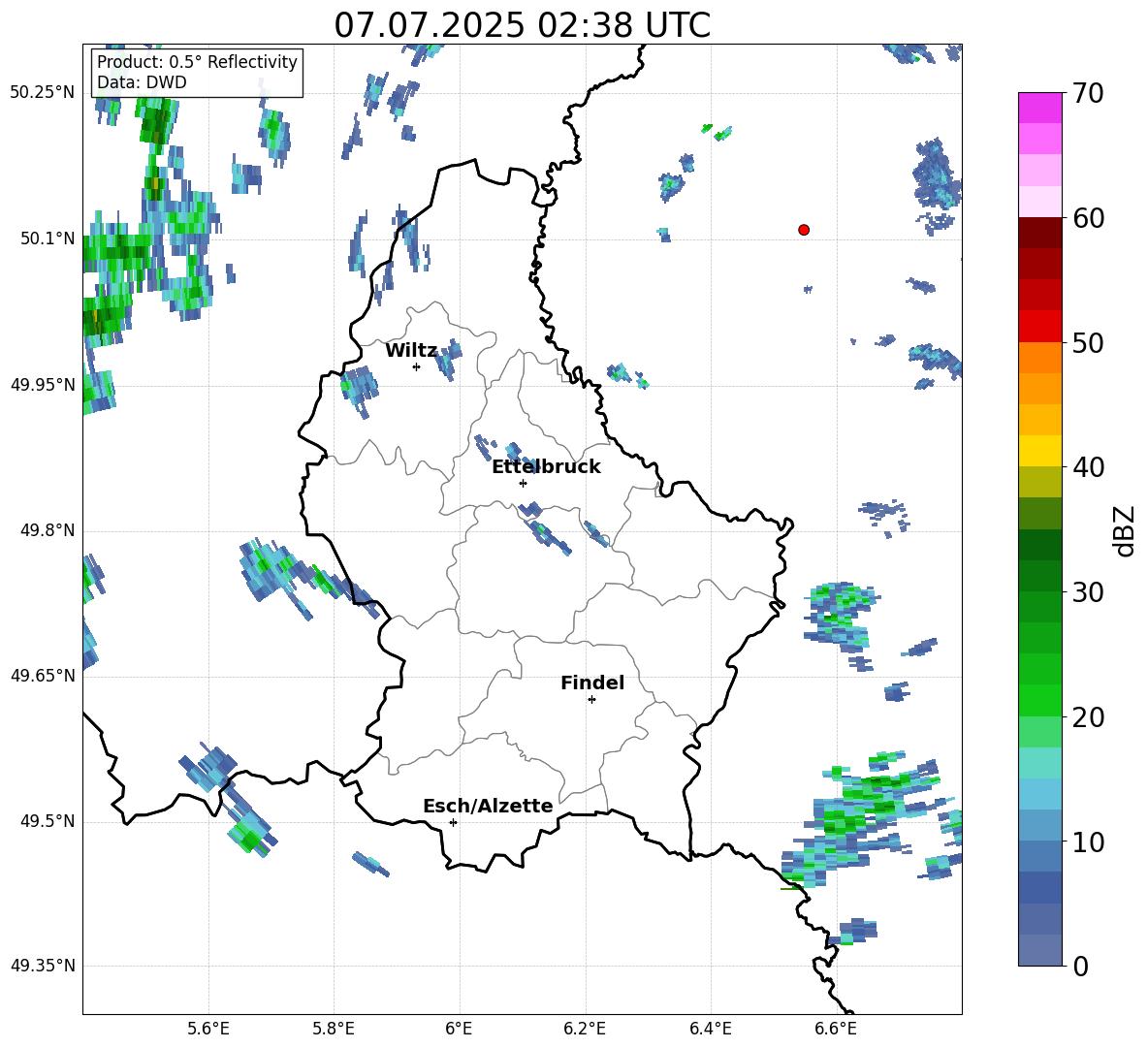Click the 49.95°N latitude label
The width and height of the screenshot is (1148, 1048).
point(43,385)
